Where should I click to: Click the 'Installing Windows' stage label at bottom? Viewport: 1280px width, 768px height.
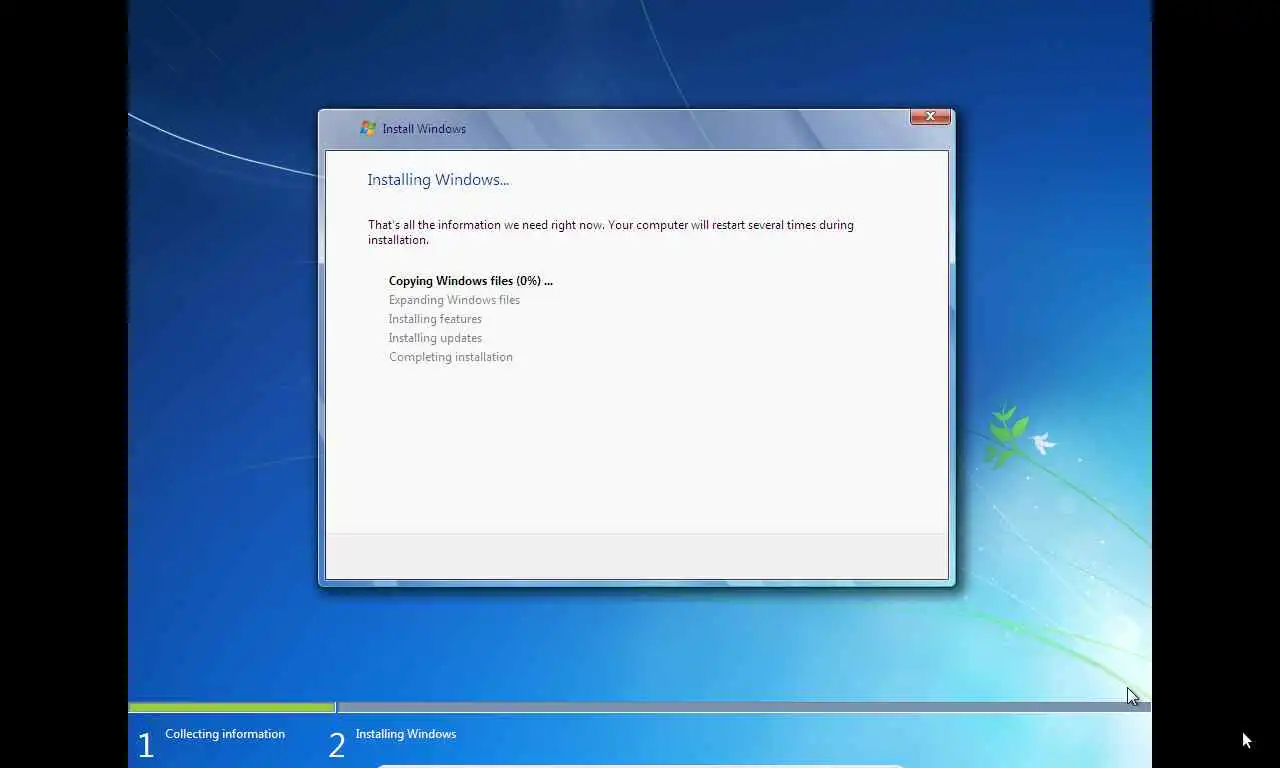406,734
